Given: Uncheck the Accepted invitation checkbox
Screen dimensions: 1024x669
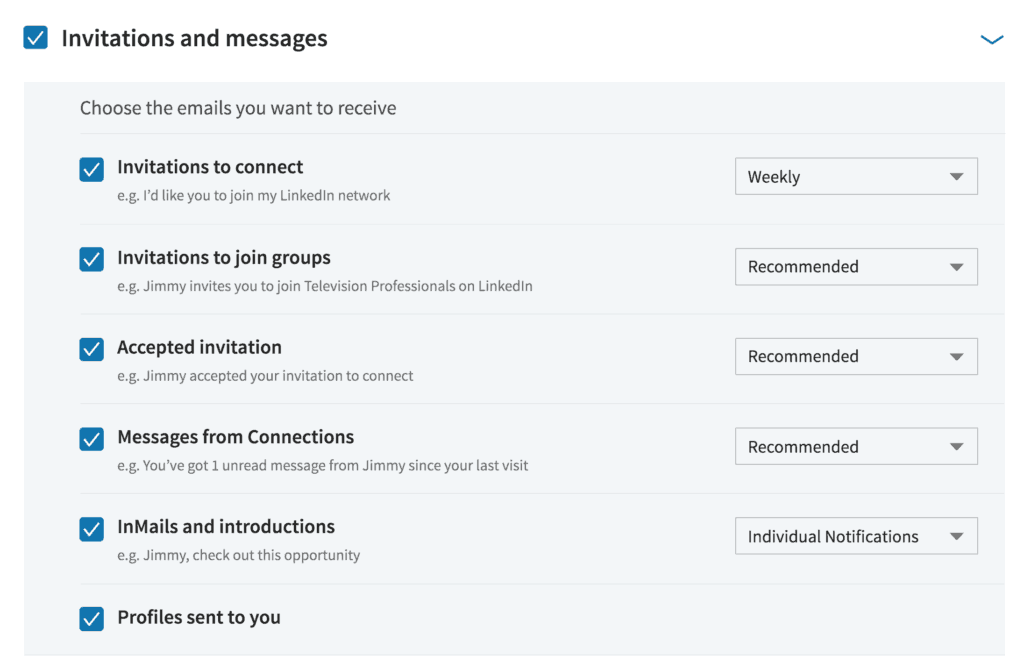Looking at the screenshot, I should [91, 349].
